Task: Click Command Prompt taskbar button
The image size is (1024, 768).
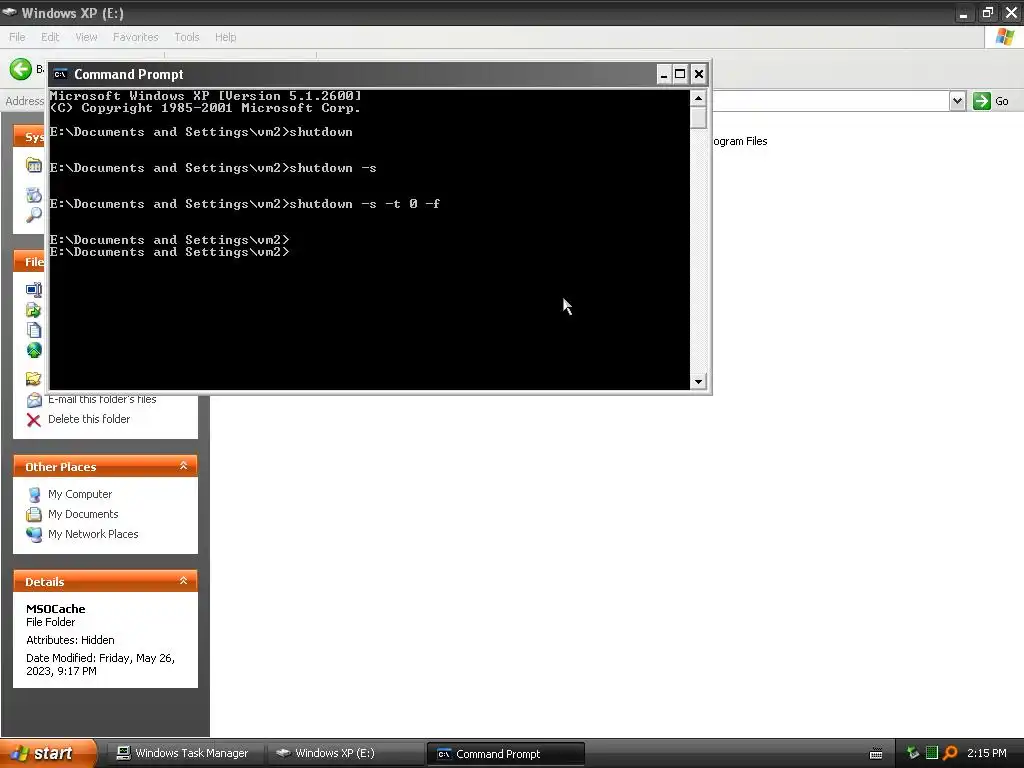Action: (x=505, y=754)
